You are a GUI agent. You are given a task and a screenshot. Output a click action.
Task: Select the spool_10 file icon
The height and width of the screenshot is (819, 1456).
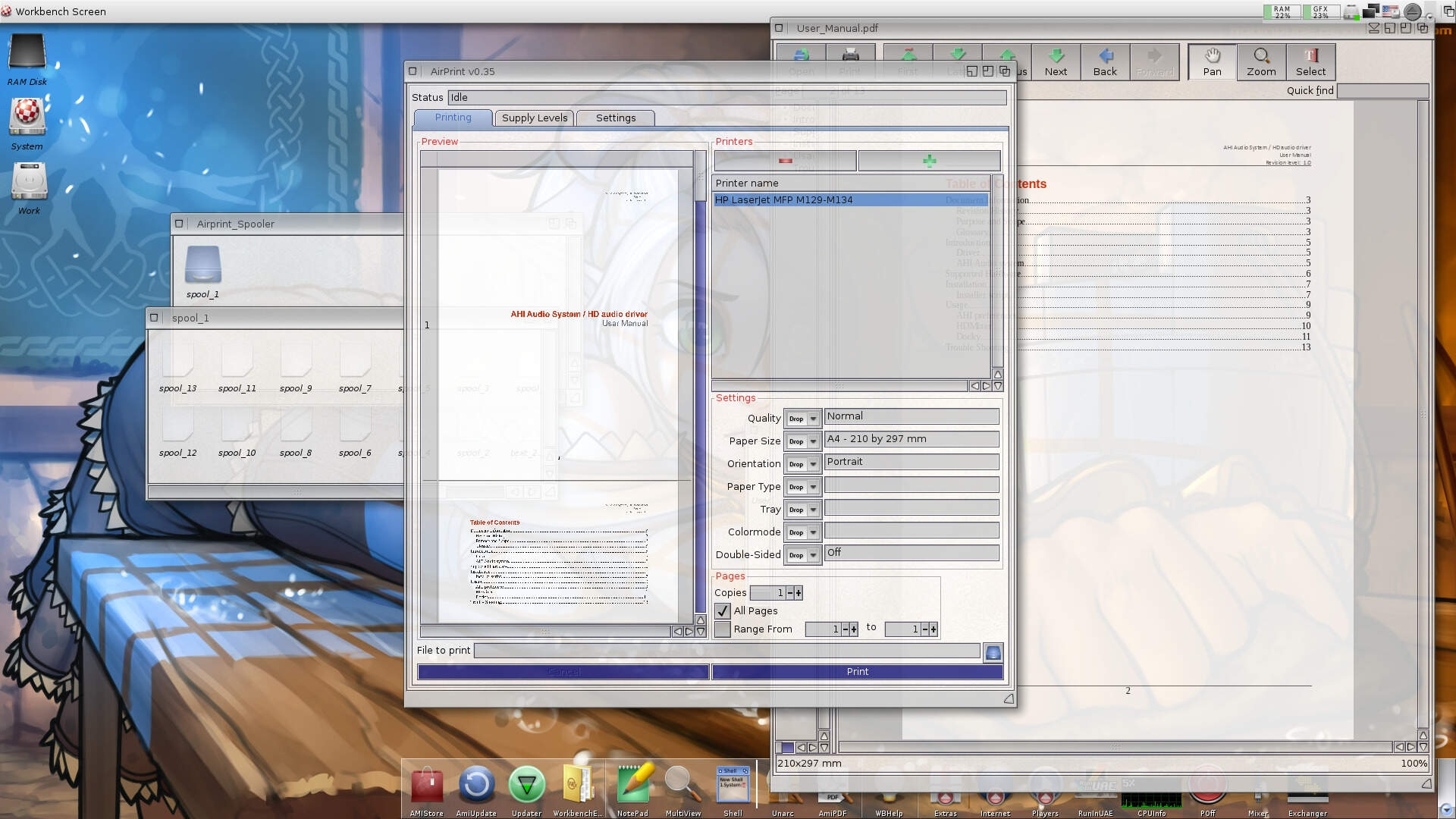(237, 425)
